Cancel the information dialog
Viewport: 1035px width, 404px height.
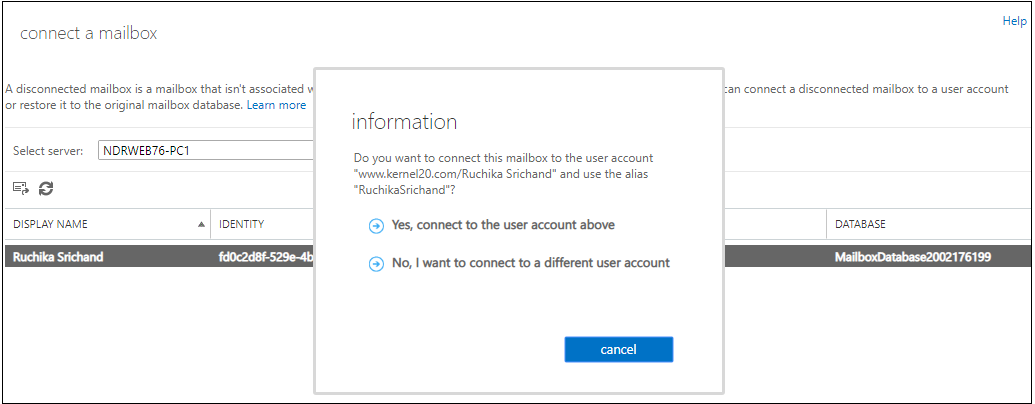(618, 350)
